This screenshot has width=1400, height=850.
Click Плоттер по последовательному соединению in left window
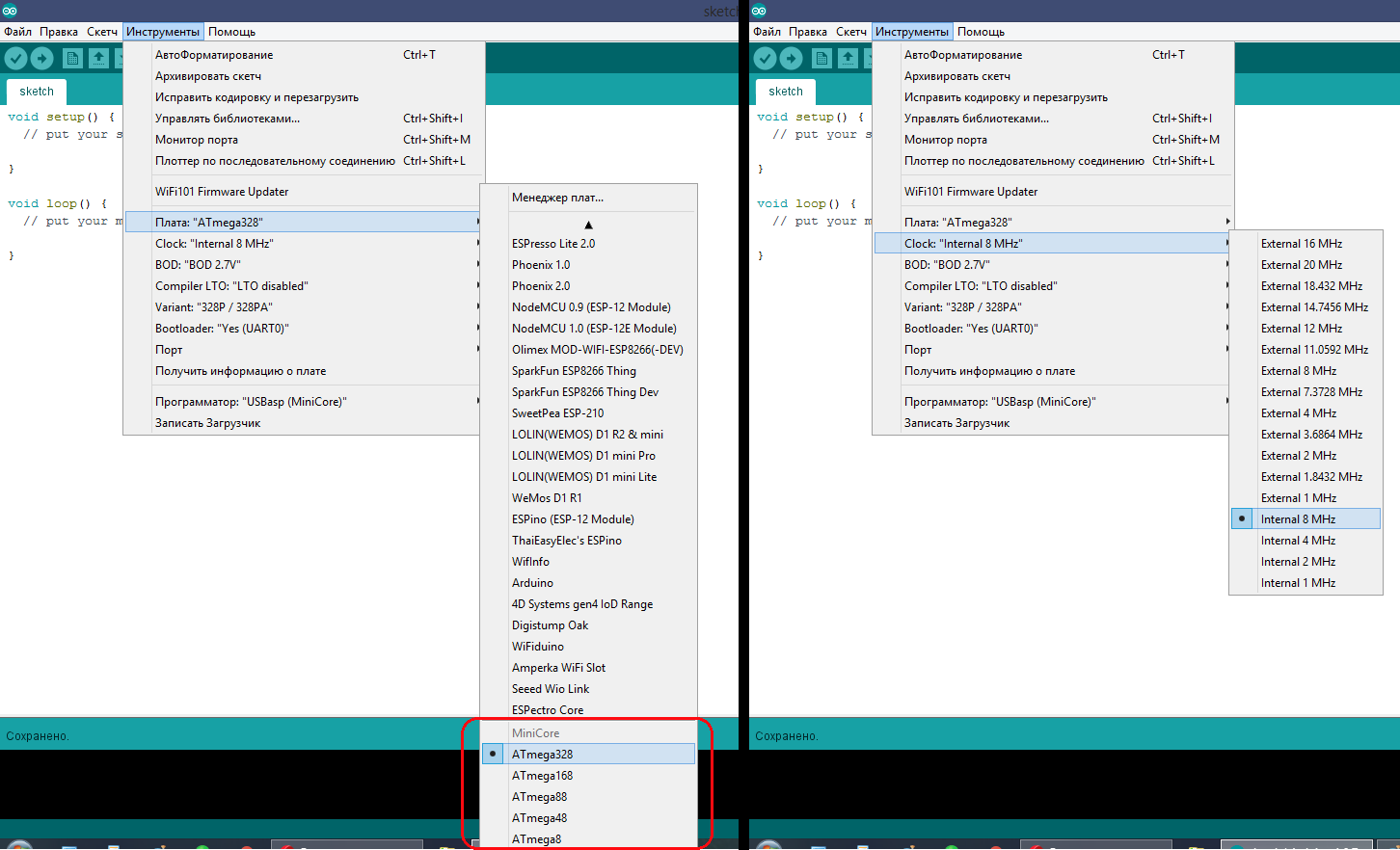pos(304,161)
